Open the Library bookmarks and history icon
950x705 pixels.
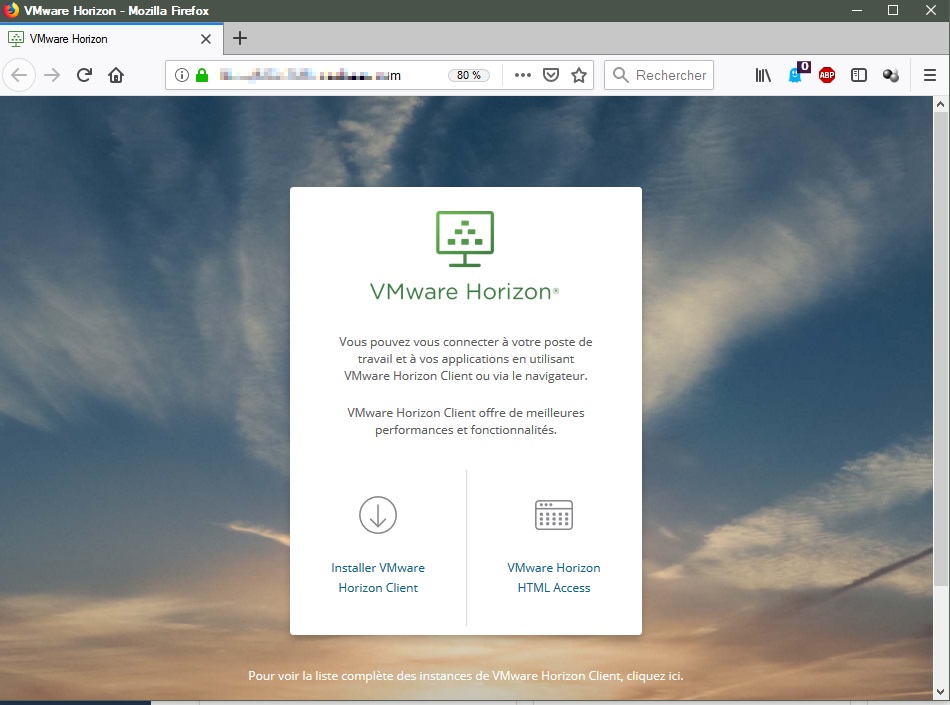(x=763, y=75)
